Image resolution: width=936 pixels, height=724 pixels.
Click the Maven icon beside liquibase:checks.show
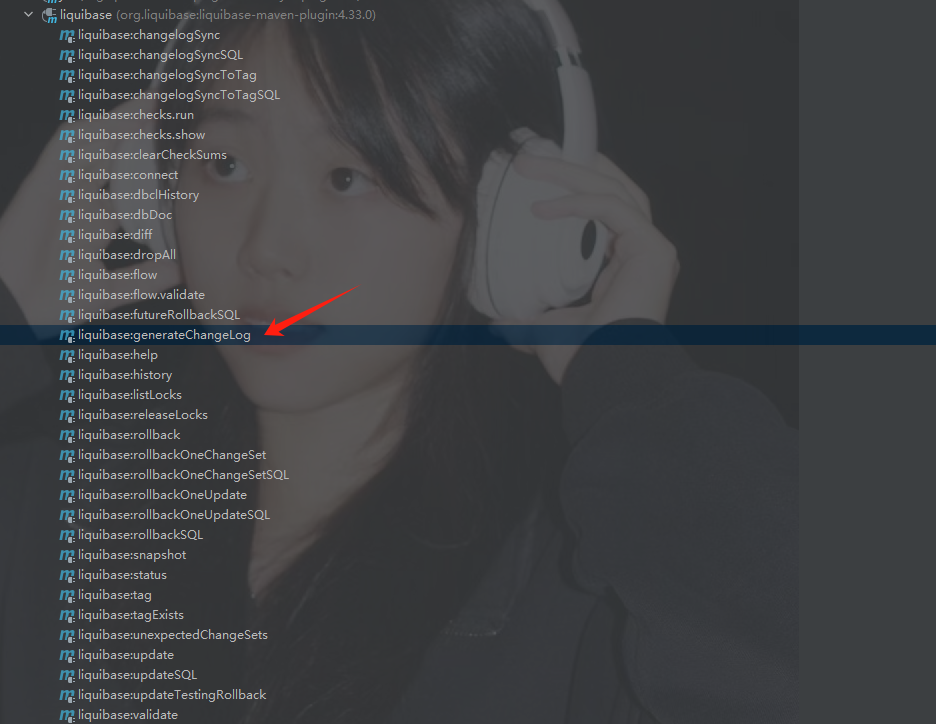[67, 135]
